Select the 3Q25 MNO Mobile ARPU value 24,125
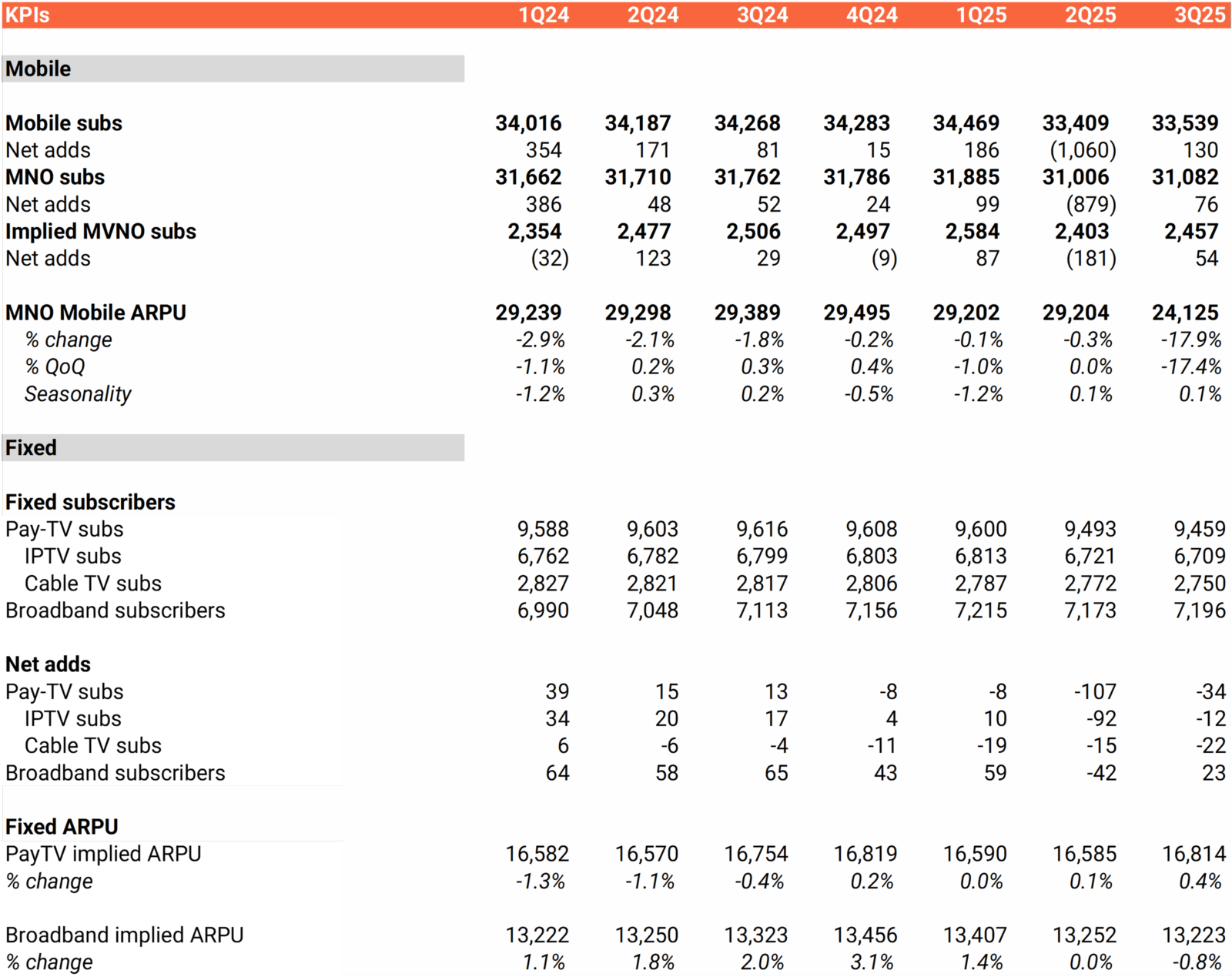The width and height of the screenshot is (1232, 977). [x=1185, y=313]
